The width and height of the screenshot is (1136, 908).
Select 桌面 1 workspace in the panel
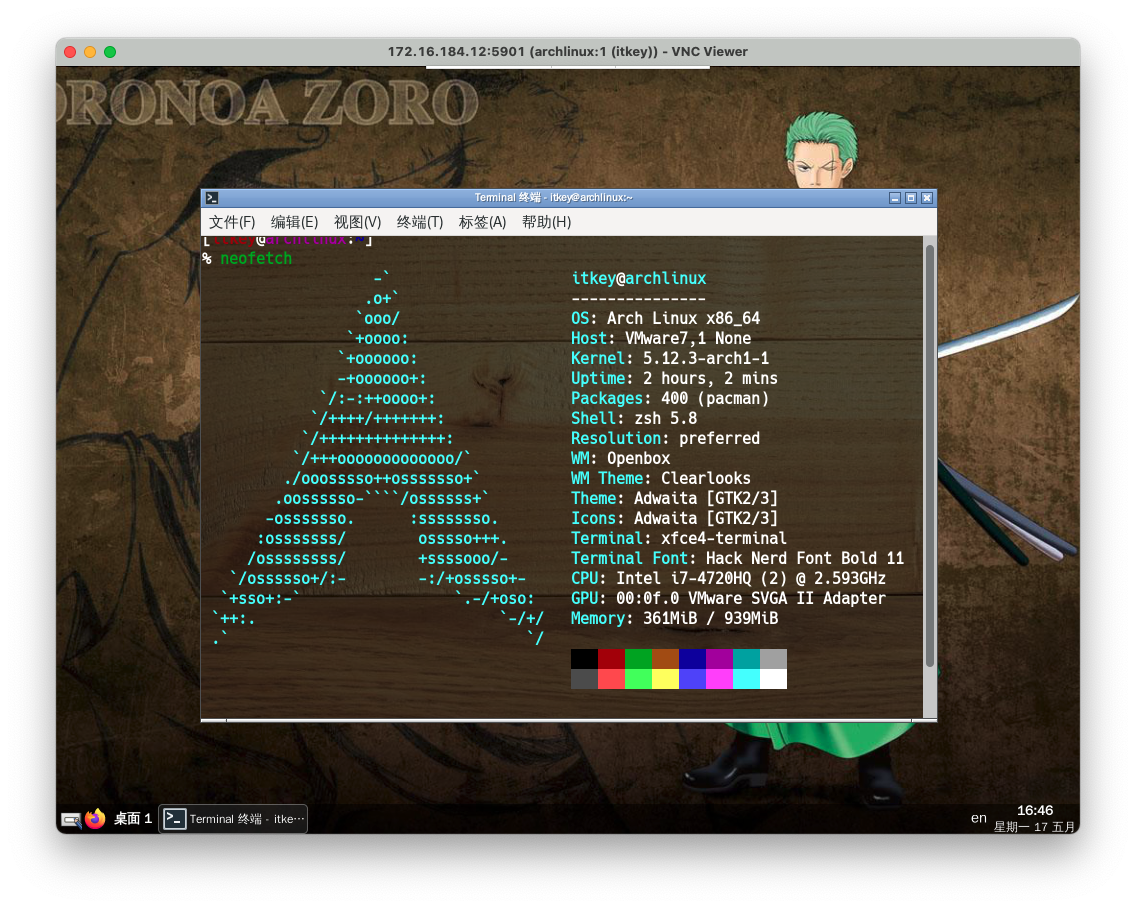133,819
